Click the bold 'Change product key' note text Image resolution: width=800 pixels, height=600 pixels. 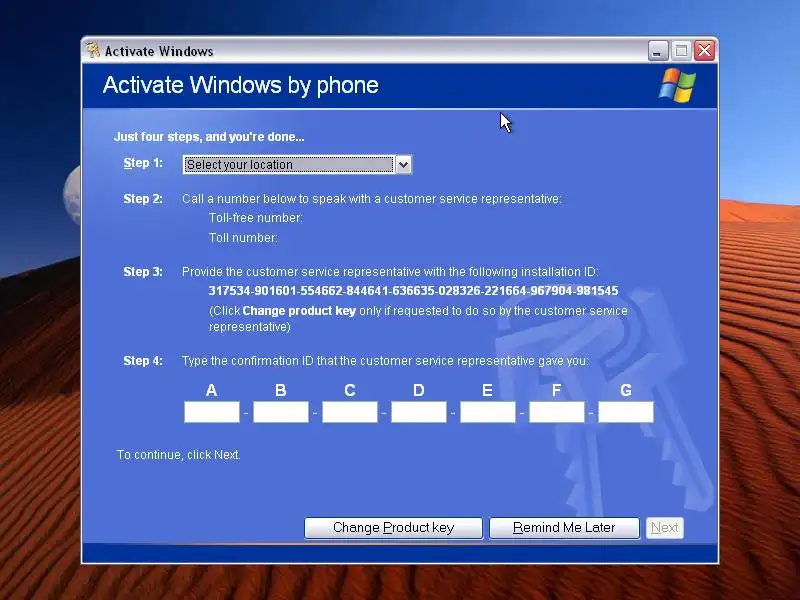pyautogui.click(x=299, y=311)
